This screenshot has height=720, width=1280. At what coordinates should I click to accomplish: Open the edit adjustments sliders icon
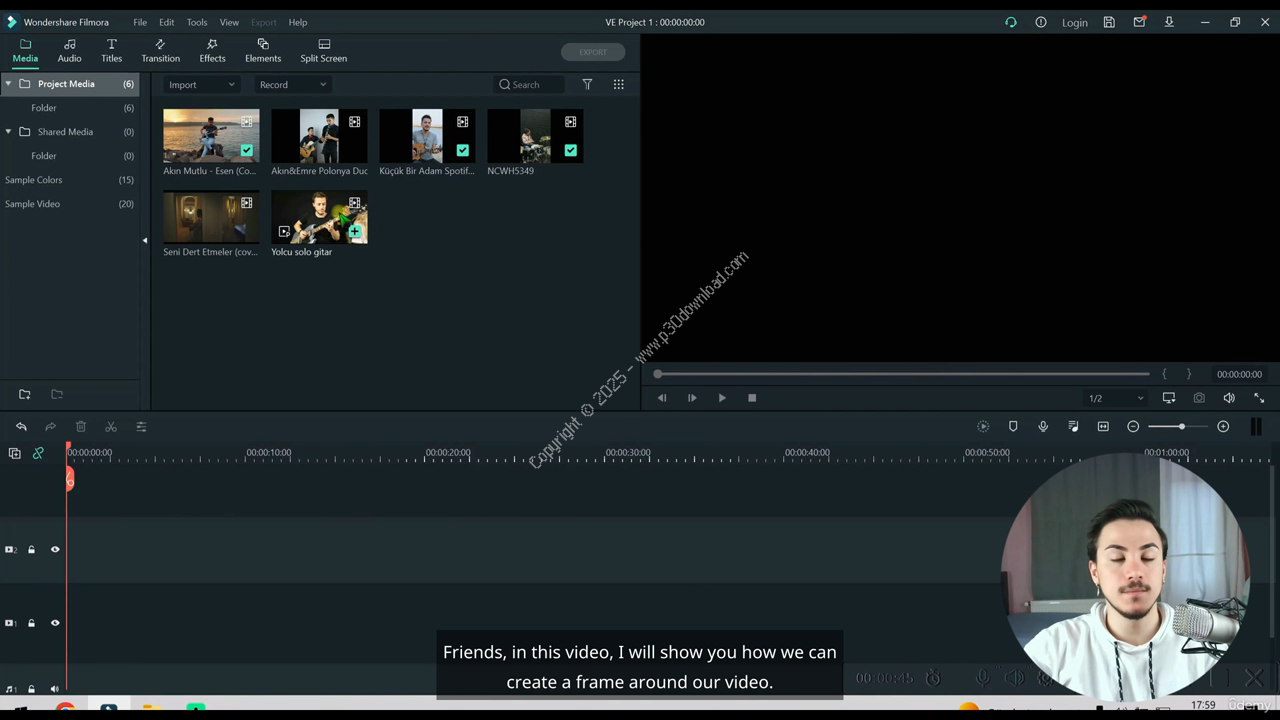141,427
